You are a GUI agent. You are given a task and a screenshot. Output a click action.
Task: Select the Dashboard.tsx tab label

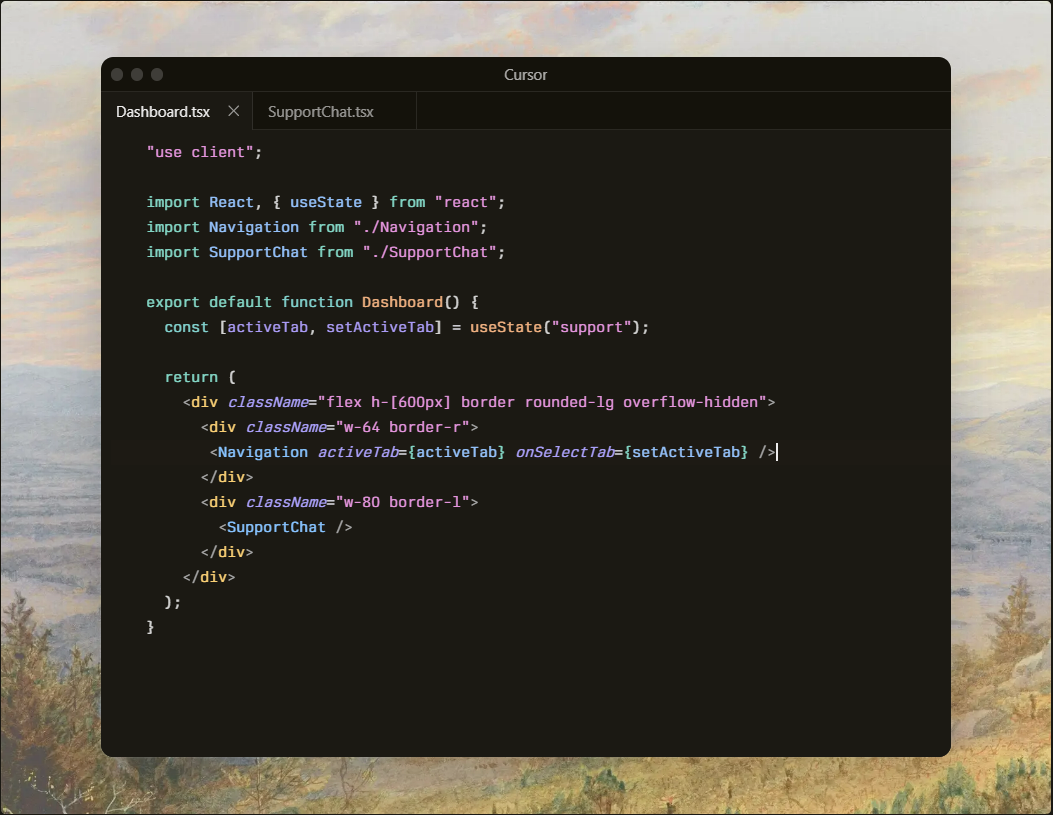coord(163,112)
